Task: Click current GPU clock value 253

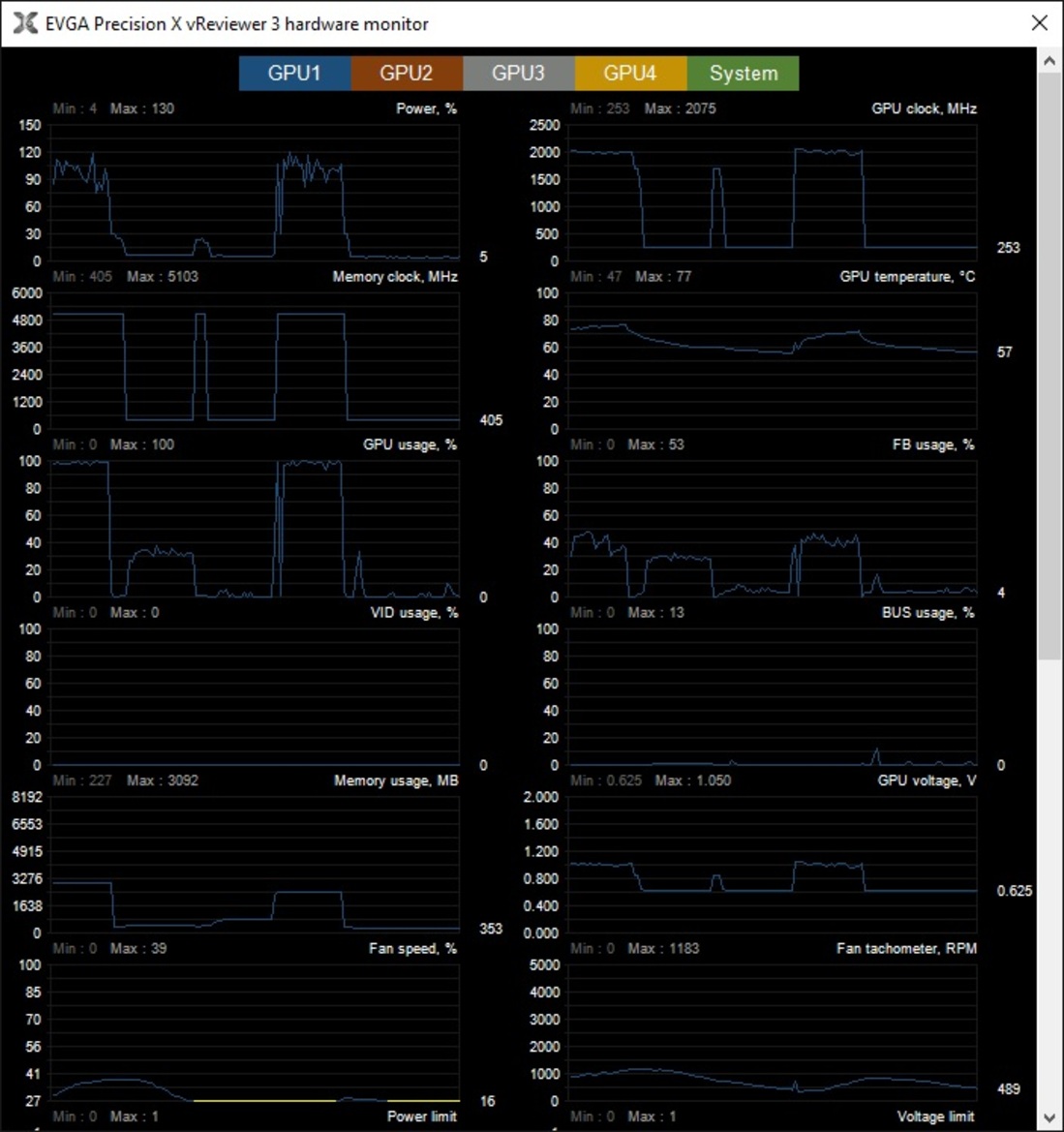Action: 1009,248
